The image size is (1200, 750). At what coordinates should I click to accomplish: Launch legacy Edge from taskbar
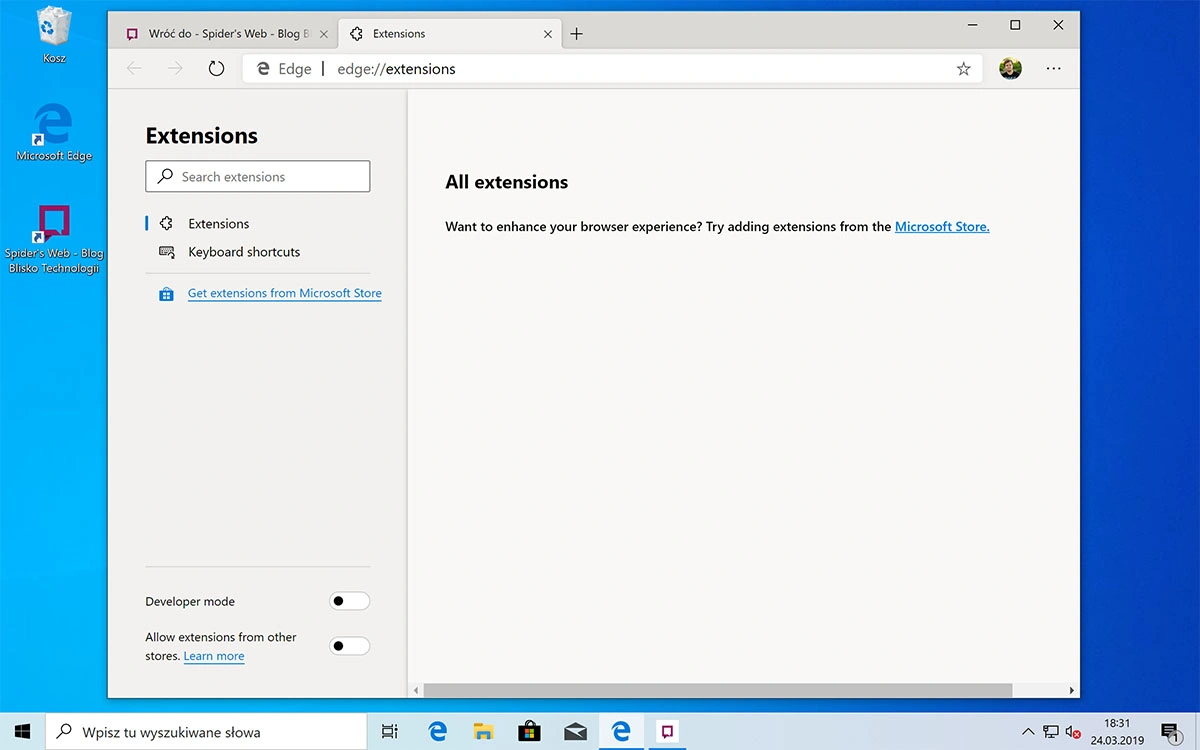coord(437,732)
